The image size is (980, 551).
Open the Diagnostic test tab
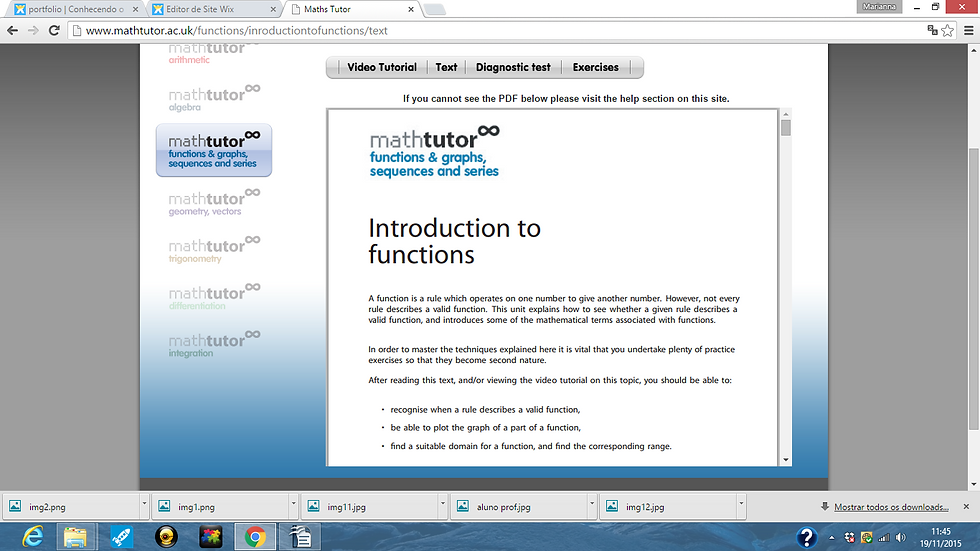tap(513, 67)
